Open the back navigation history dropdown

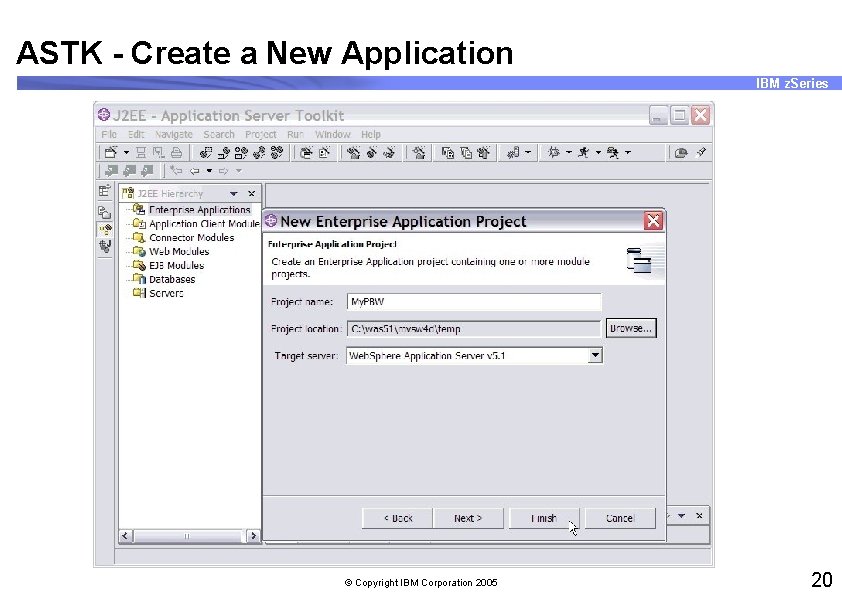click(209, 170)
